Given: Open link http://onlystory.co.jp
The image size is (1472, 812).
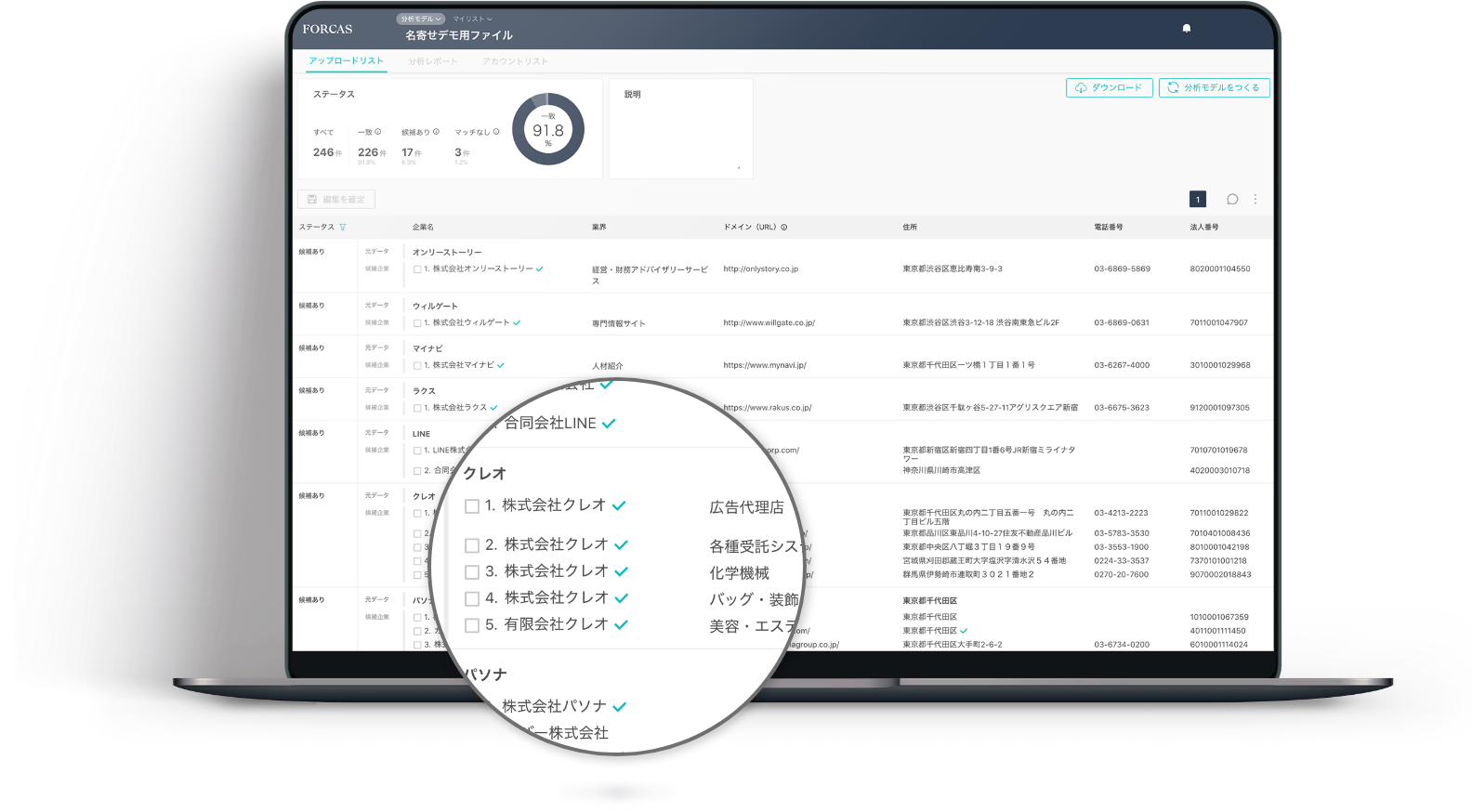Looking at the screenshot, I should [x=760, y=268].
